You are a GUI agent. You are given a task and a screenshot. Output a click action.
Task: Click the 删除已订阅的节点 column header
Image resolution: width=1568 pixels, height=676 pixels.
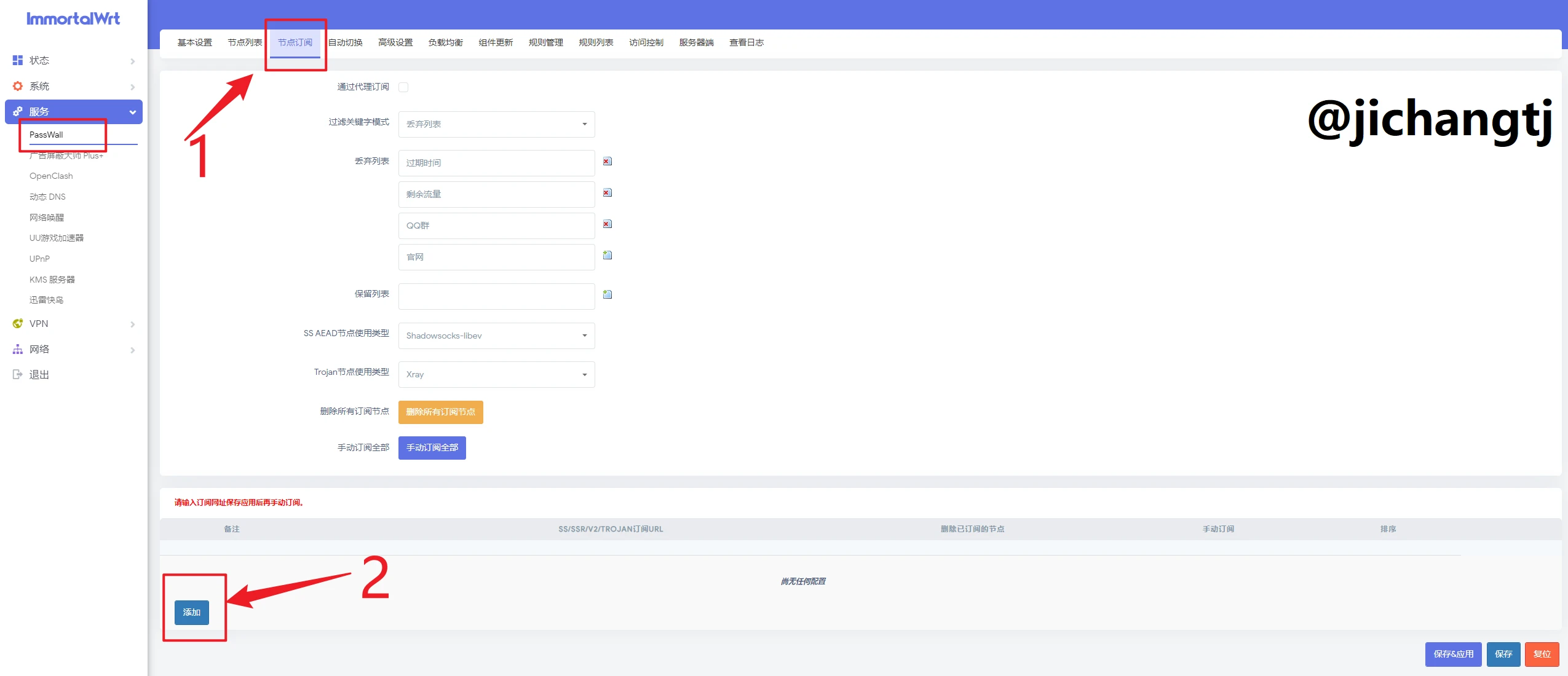[972, 529]
